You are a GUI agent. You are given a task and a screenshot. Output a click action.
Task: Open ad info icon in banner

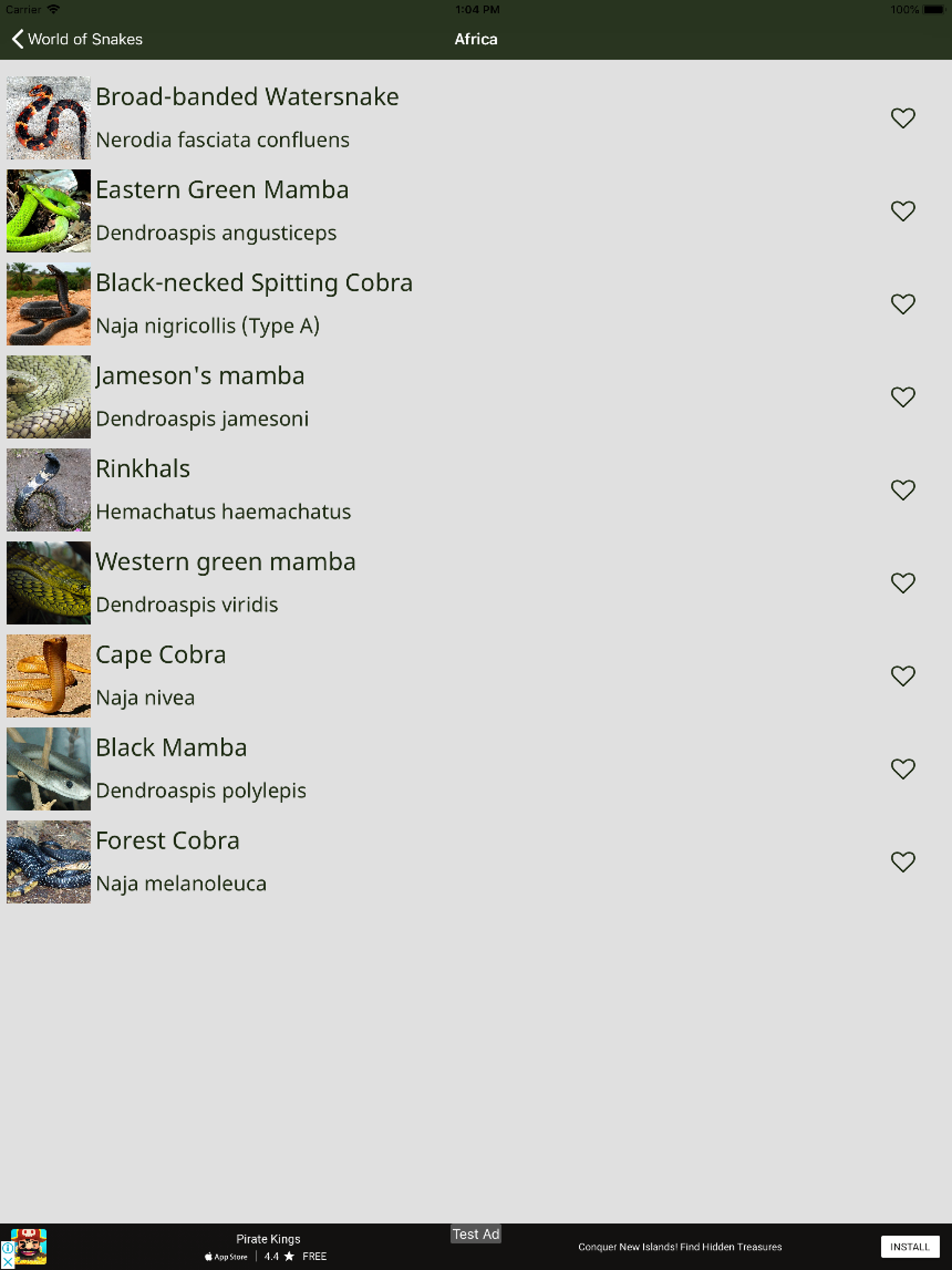(7, 1247)
